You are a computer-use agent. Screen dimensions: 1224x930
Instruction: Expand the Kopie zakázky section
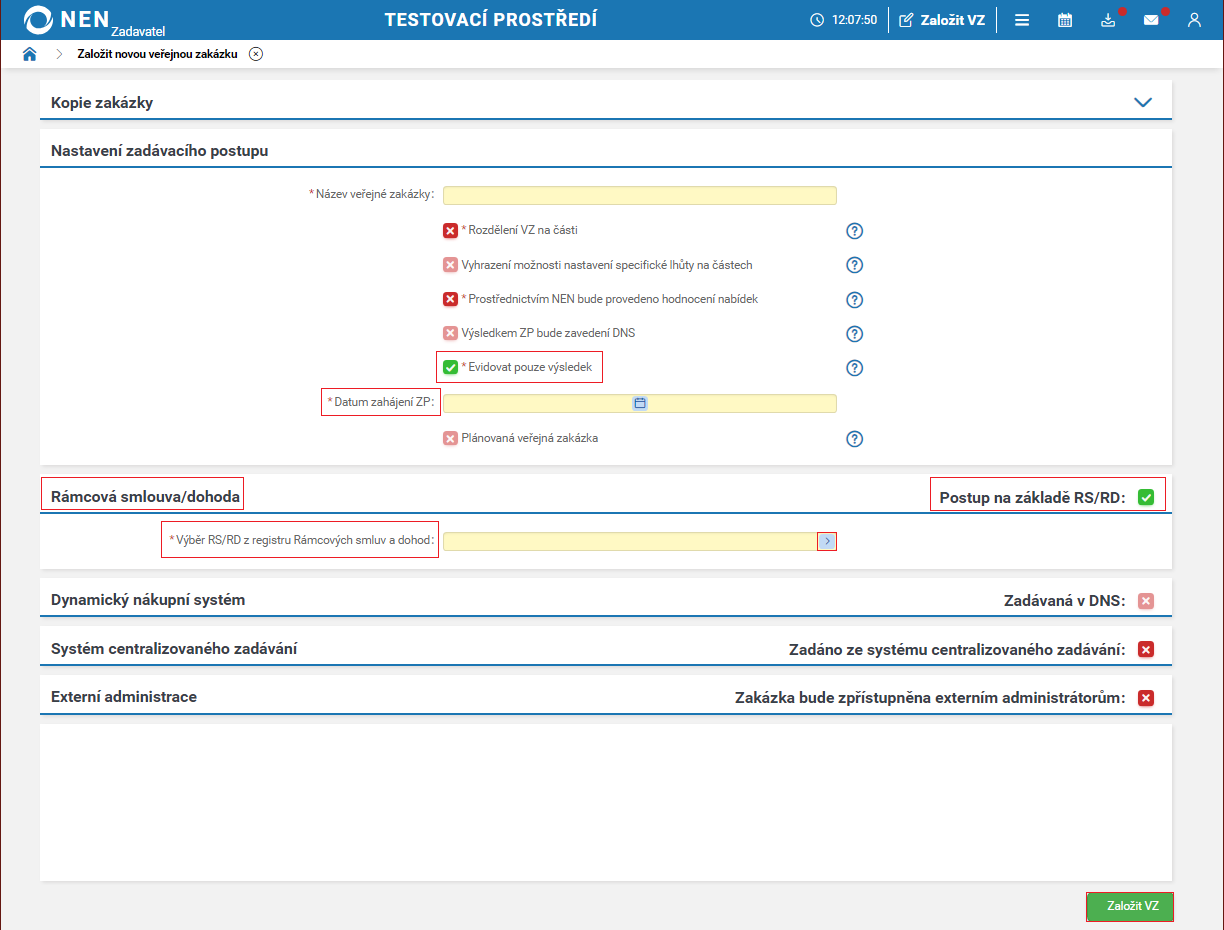1143,102
